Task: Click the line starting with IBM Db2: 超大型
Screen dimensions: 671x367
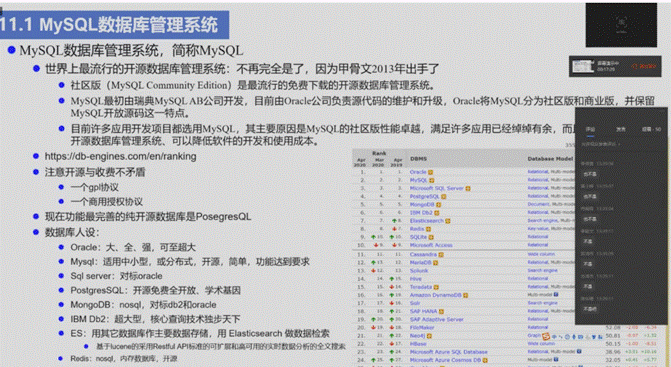Action: click(155, 319)
